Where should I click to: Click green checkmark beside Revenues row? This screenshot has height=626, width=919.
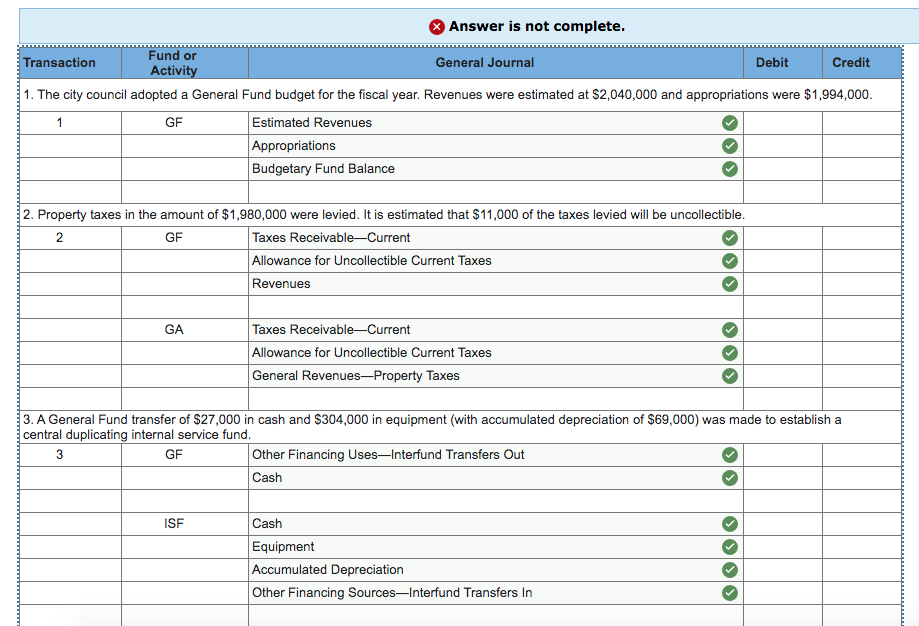[730, 284]
